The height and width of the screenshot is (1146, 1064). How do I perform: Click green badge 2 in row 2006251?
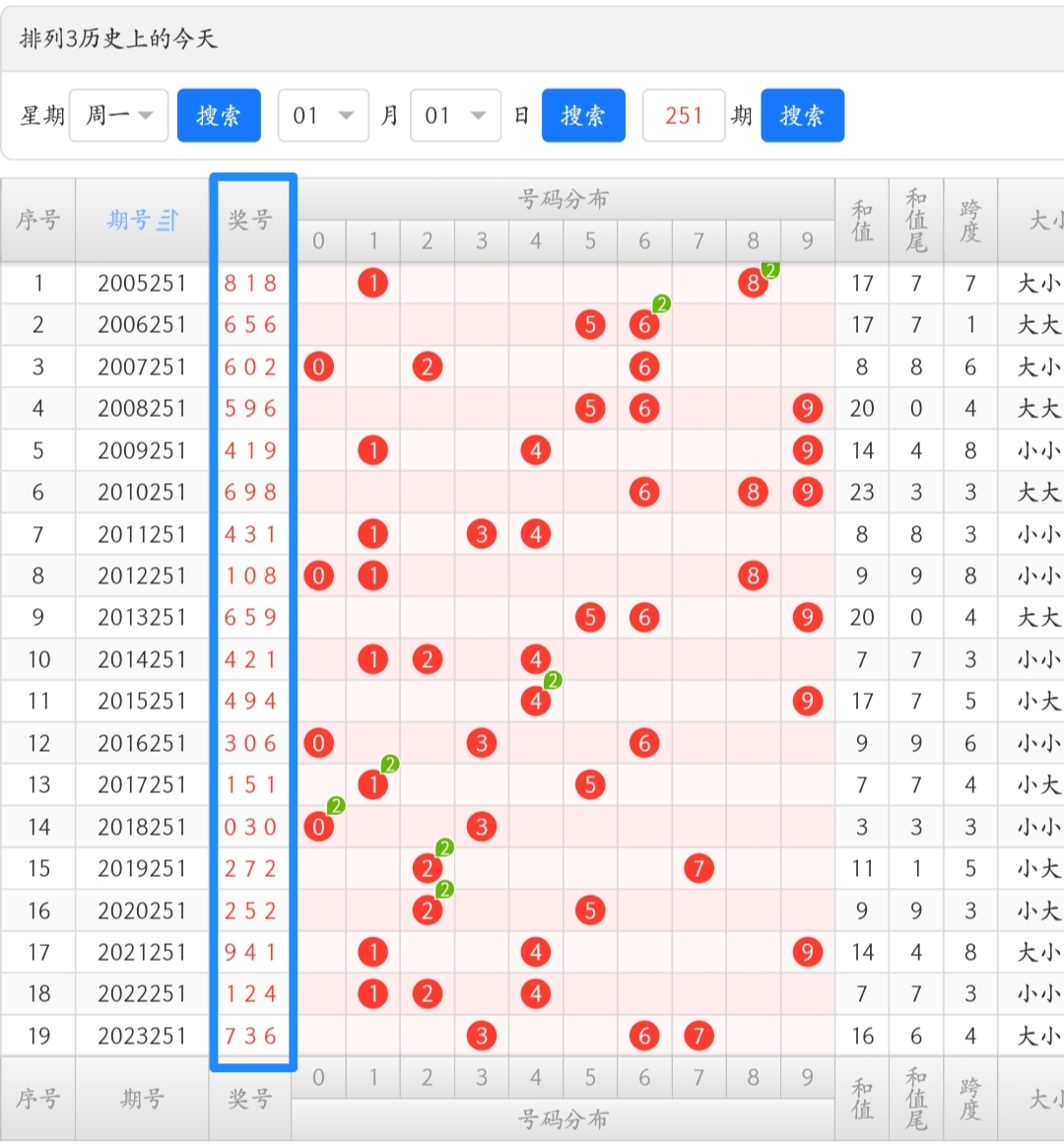(x=661, y=304)
